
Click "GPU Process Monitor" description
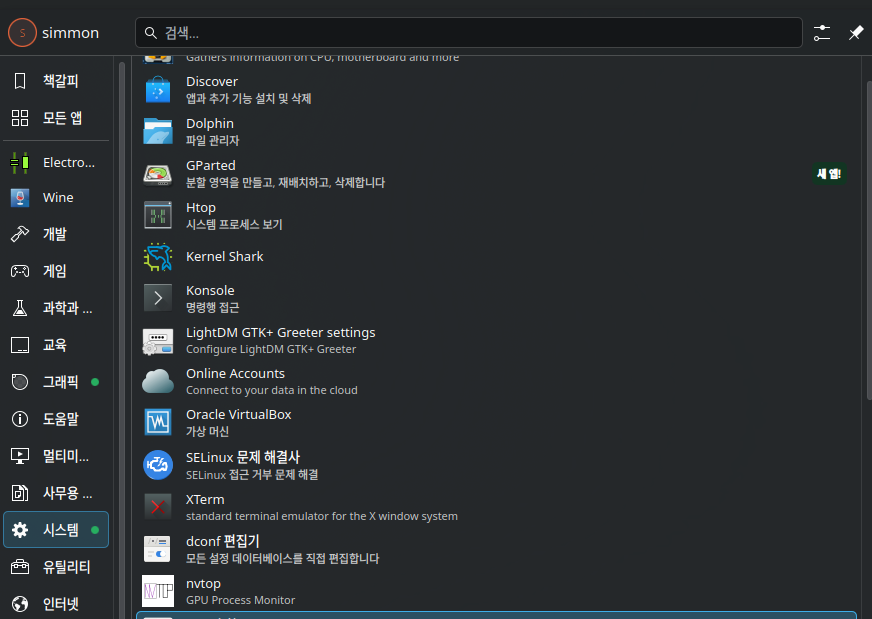pyautogui.click(x=240, y=600)
